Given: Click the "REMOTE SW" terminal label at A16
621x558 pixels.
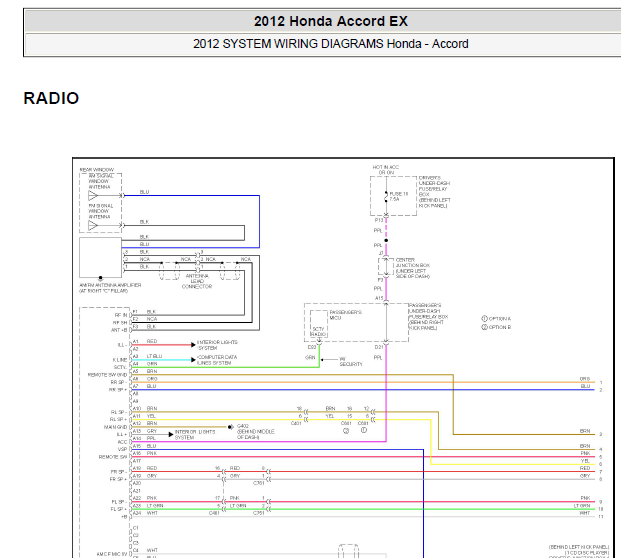Looking at the screenshot, I should 113,457.
